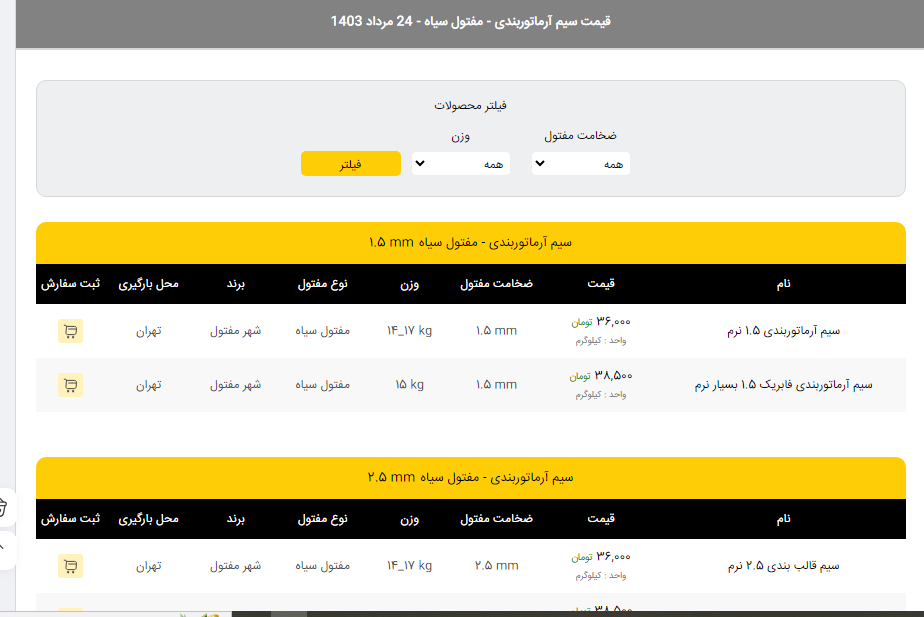Click the ۳۸,۵۰۰ تومان price in 1.5 mm table

point(604,376)
